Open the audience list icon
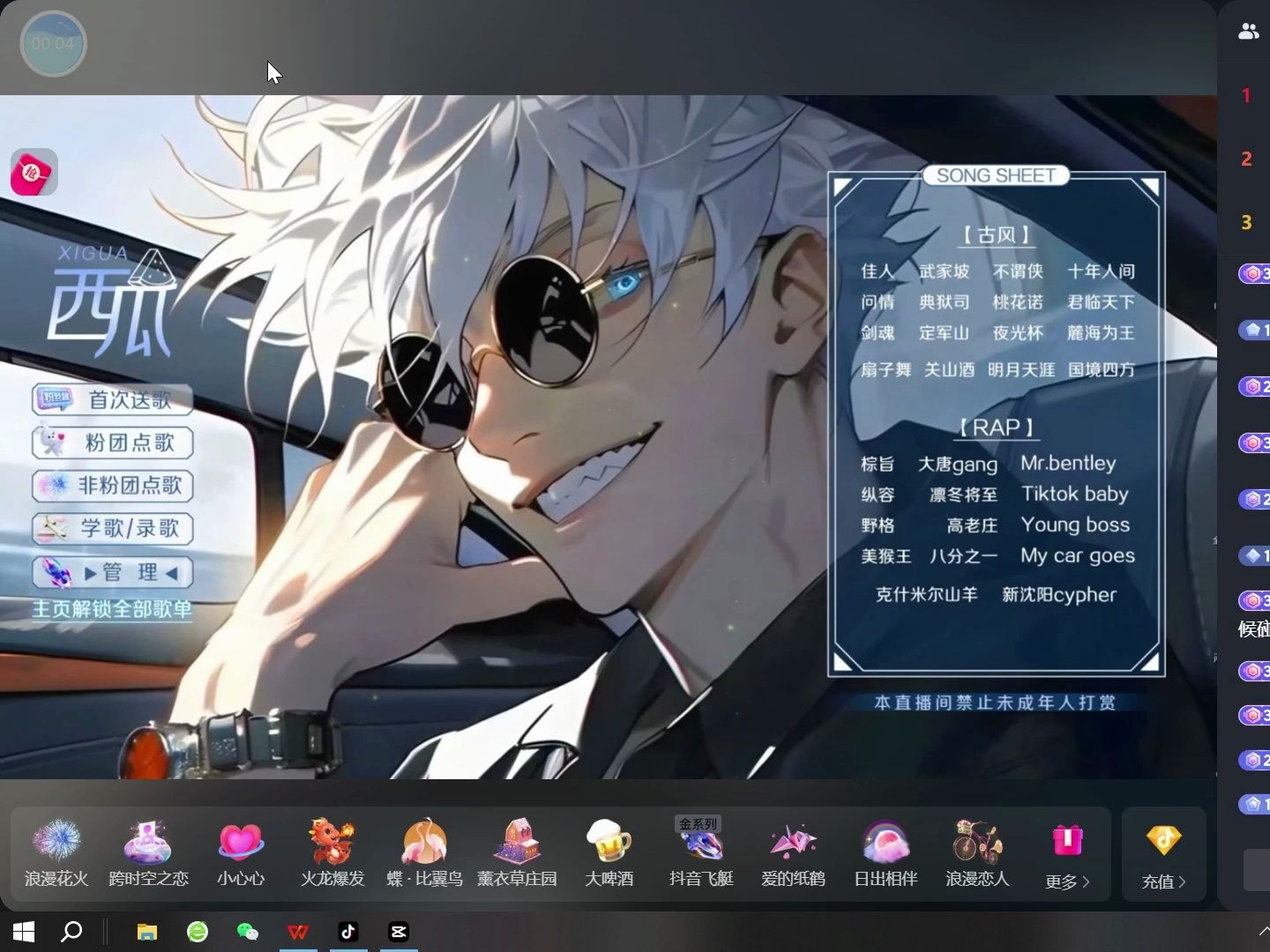This screenshot has height=952, width=1270. pyautogui.click(x=1248, y=32)
